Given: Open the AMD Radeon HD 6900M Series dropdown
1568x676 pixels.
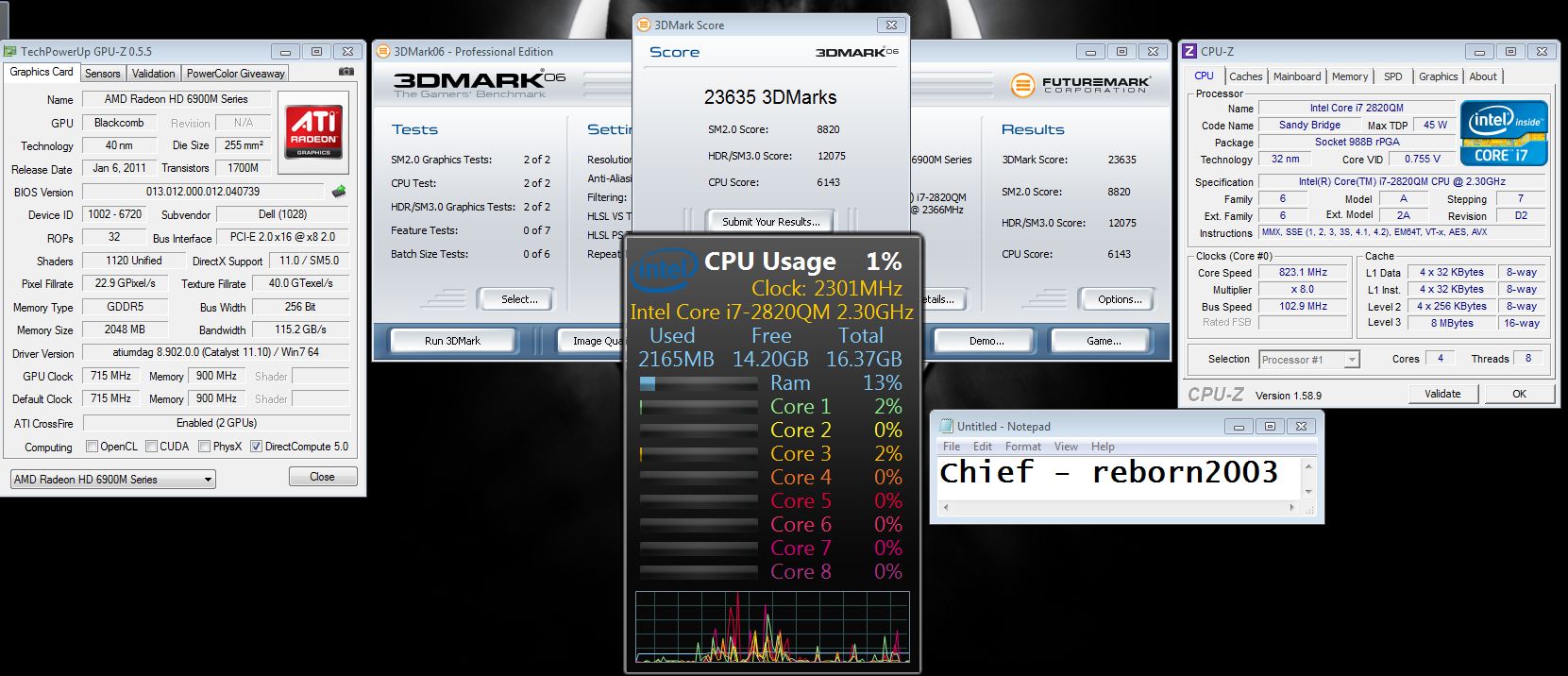Looking at the screenshot, I should [112, 480].
